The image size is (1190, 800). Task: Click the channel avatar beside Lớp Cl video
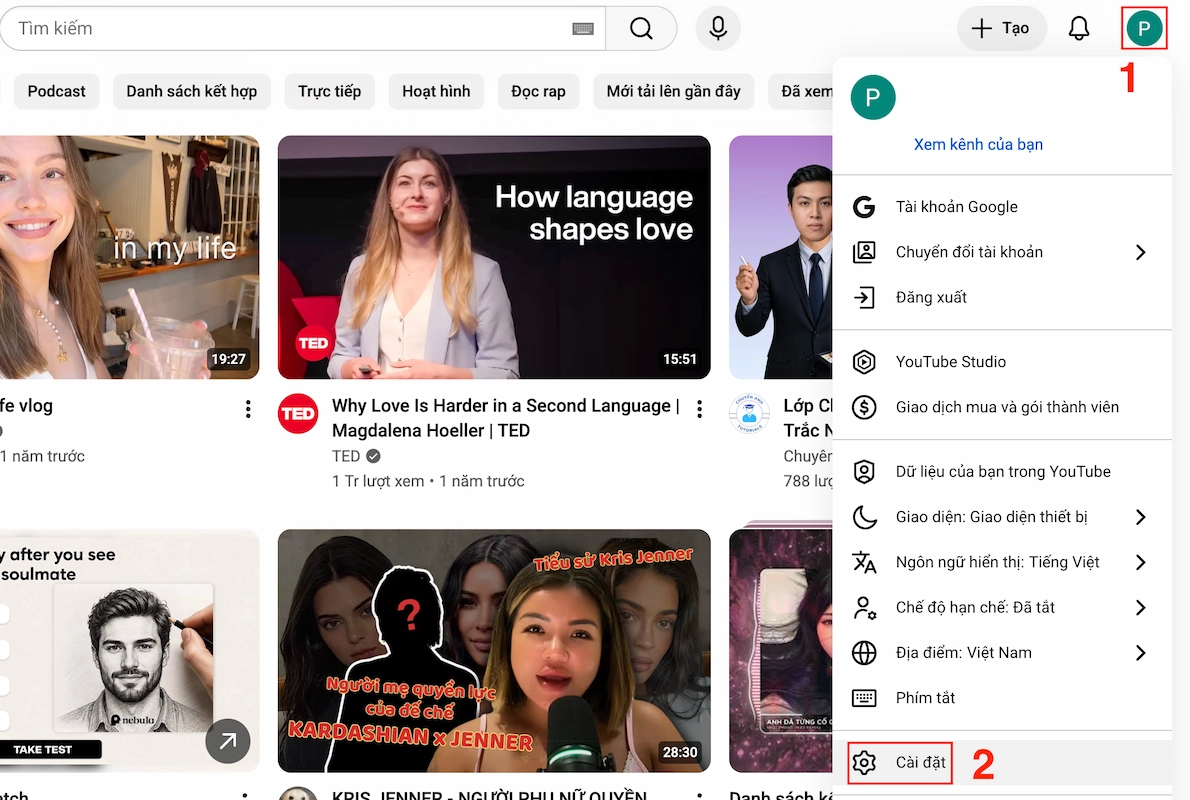click(749, 414)
